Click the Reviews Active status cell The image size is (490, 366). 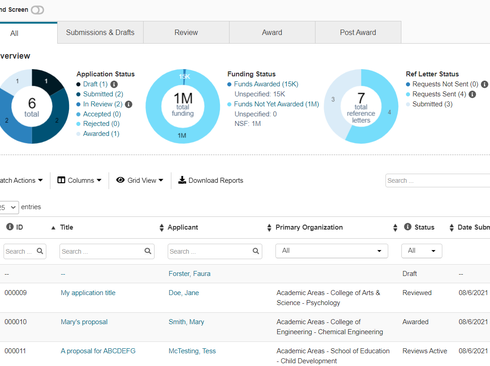click(x=425, y=351)
